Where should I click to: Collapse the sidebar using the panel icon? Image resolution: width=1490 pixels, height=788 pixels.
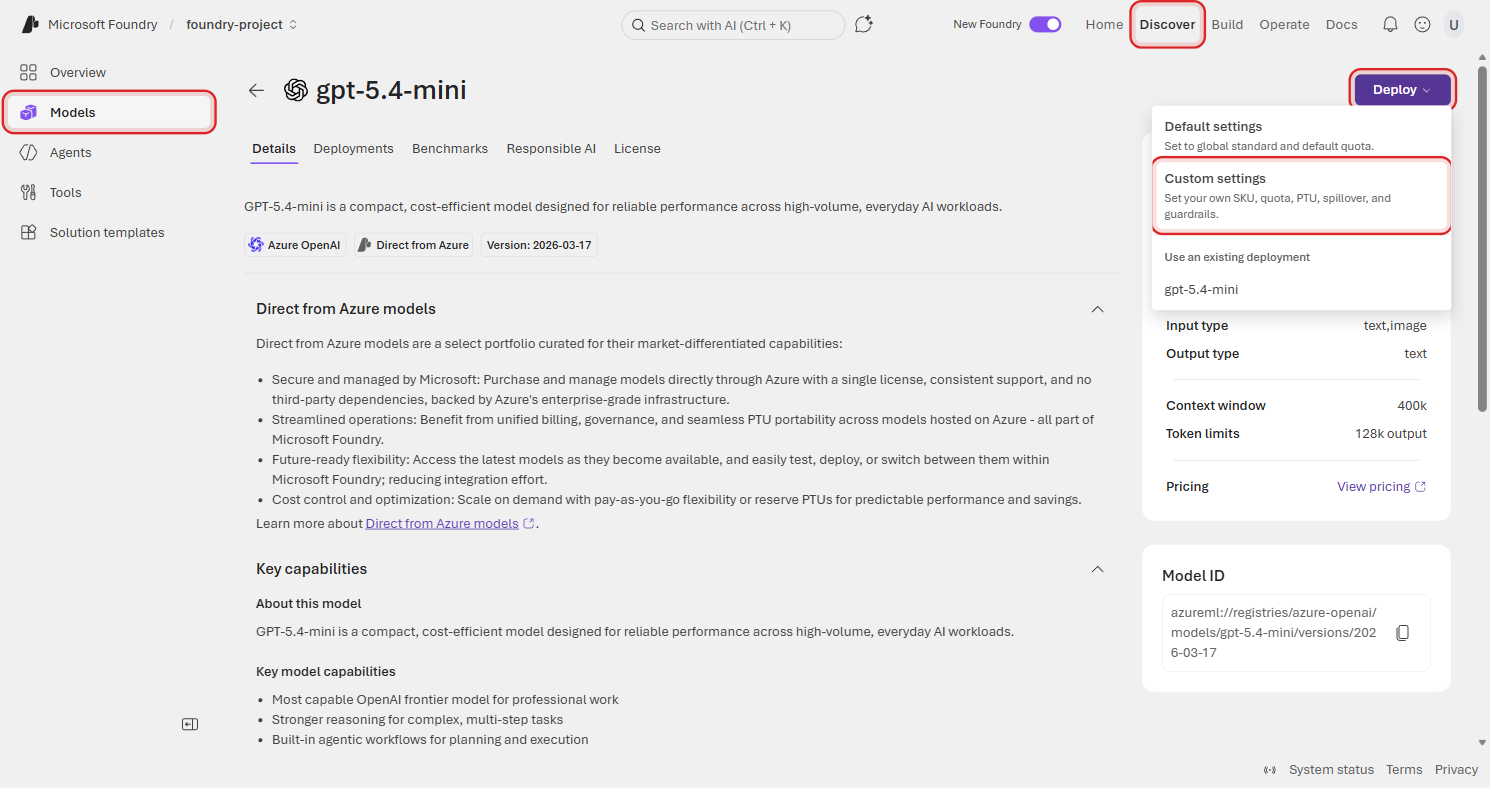pyautogui.click(x=190, y=724)
